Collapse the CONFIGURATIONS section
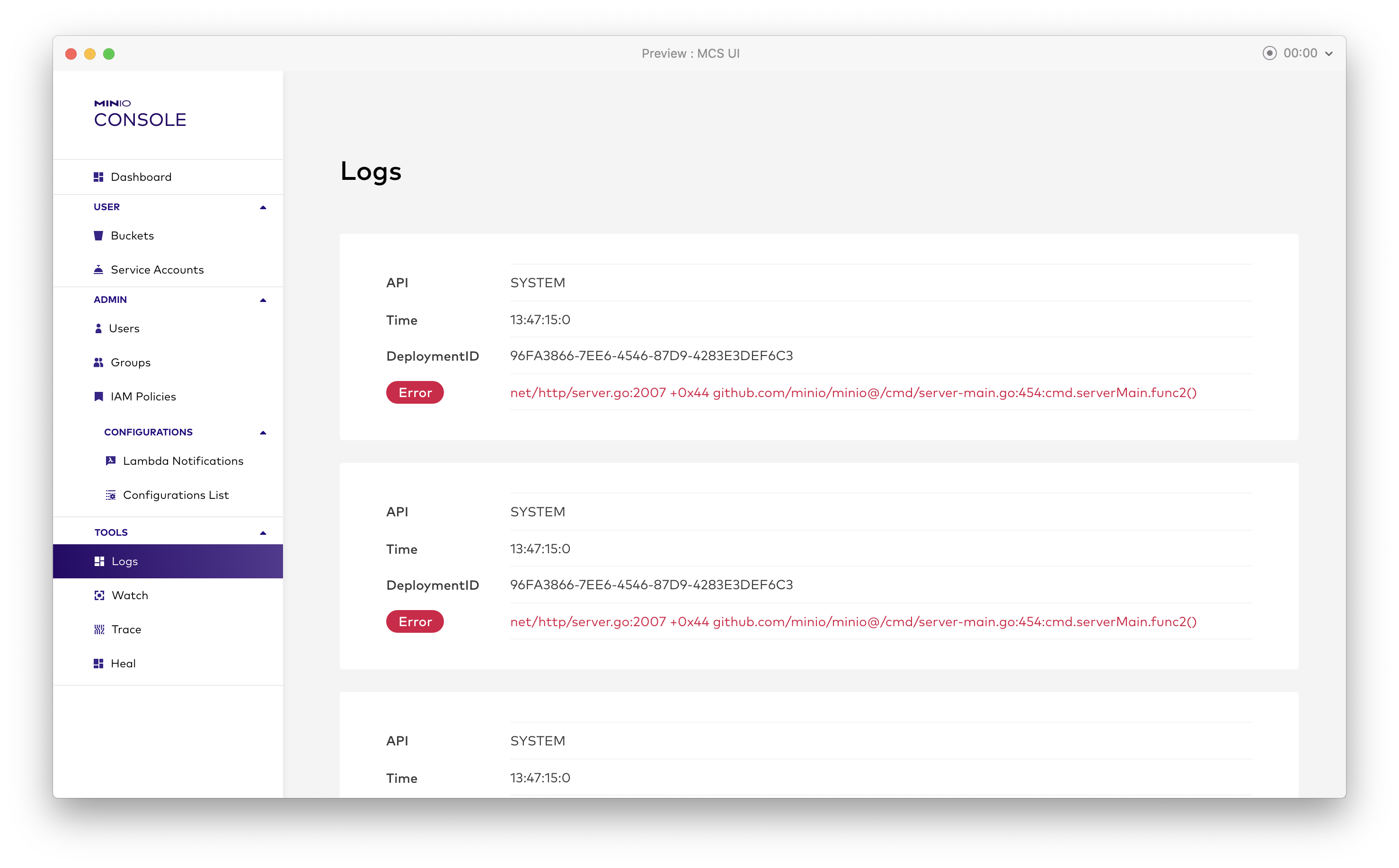This screenshot has height=868, width=1399. tap(263, 432)
